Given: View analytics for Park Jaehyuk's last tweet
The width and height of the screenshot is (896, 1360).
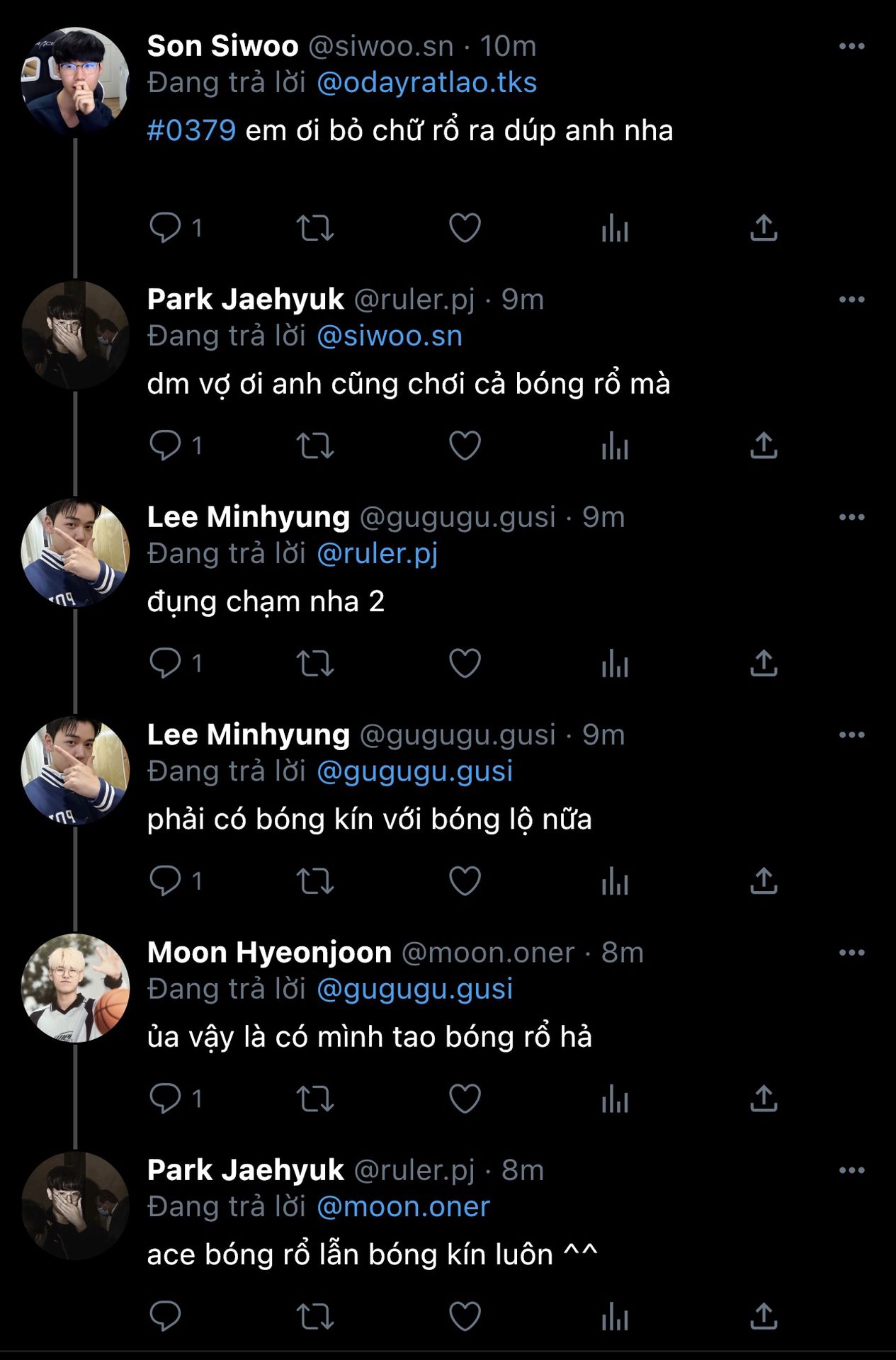Looking at the screenshot, I should (x=615, y=1317).
